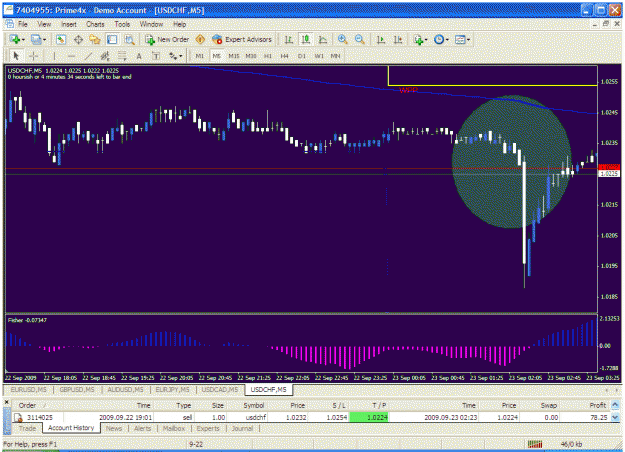This screenshot has height=452, width=625.
Task: Open the Experts terminal tab
Action: coord(208,428)
